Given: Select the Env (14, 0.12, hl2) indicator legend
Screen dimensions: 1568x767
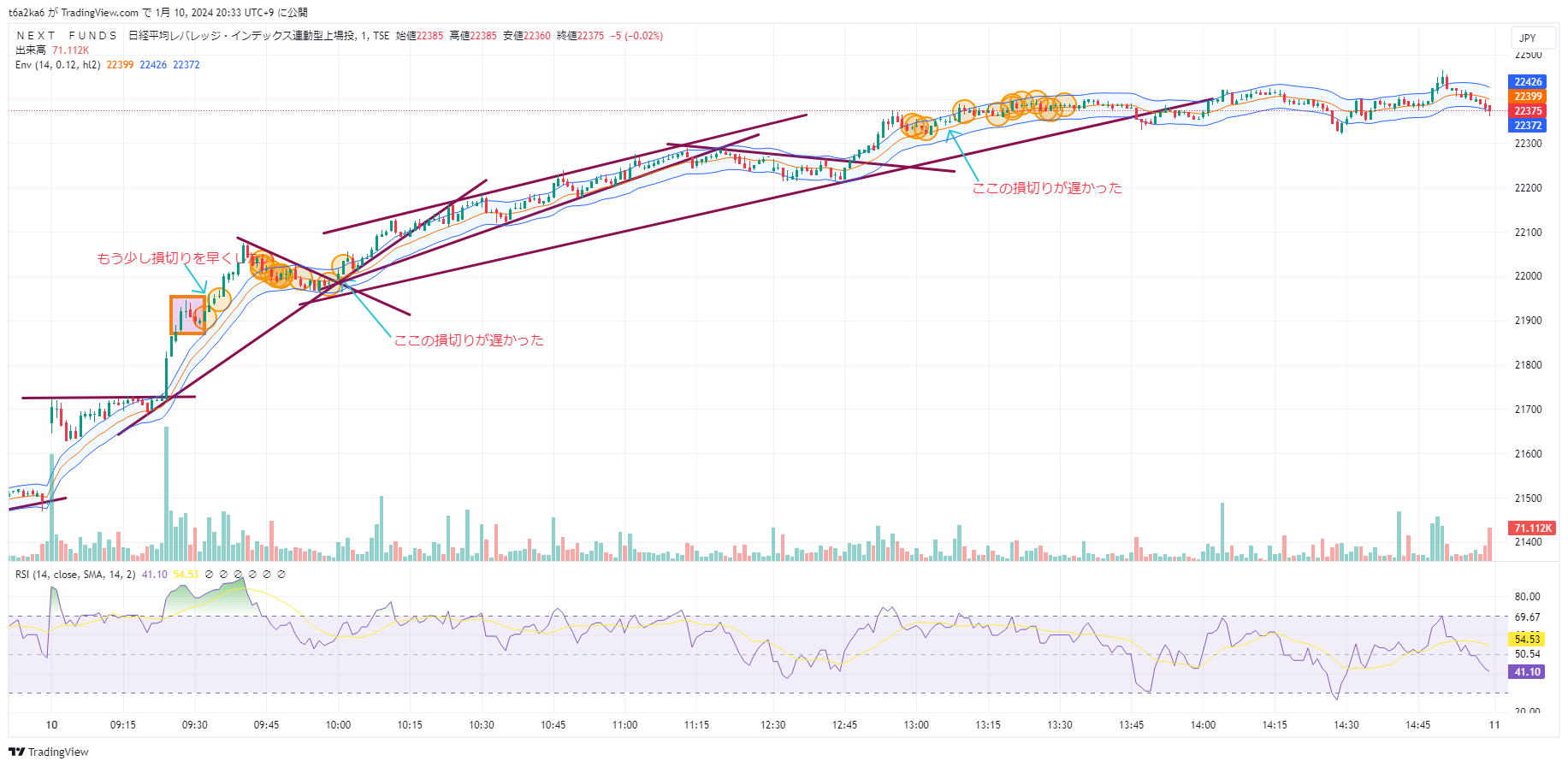Looking at the screenshot, I should tap(57, 65).
